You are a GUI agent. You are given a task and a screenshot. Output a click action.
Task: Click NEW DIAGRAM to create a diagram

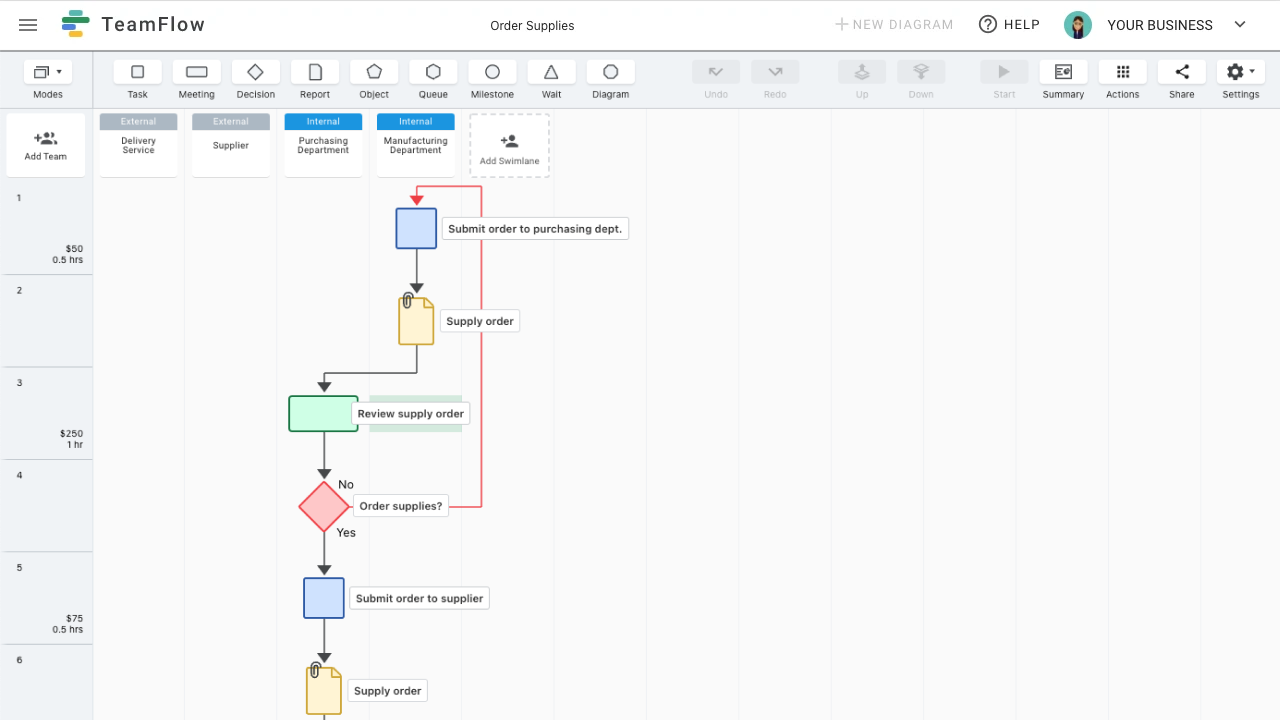click(x=894, y=24)
